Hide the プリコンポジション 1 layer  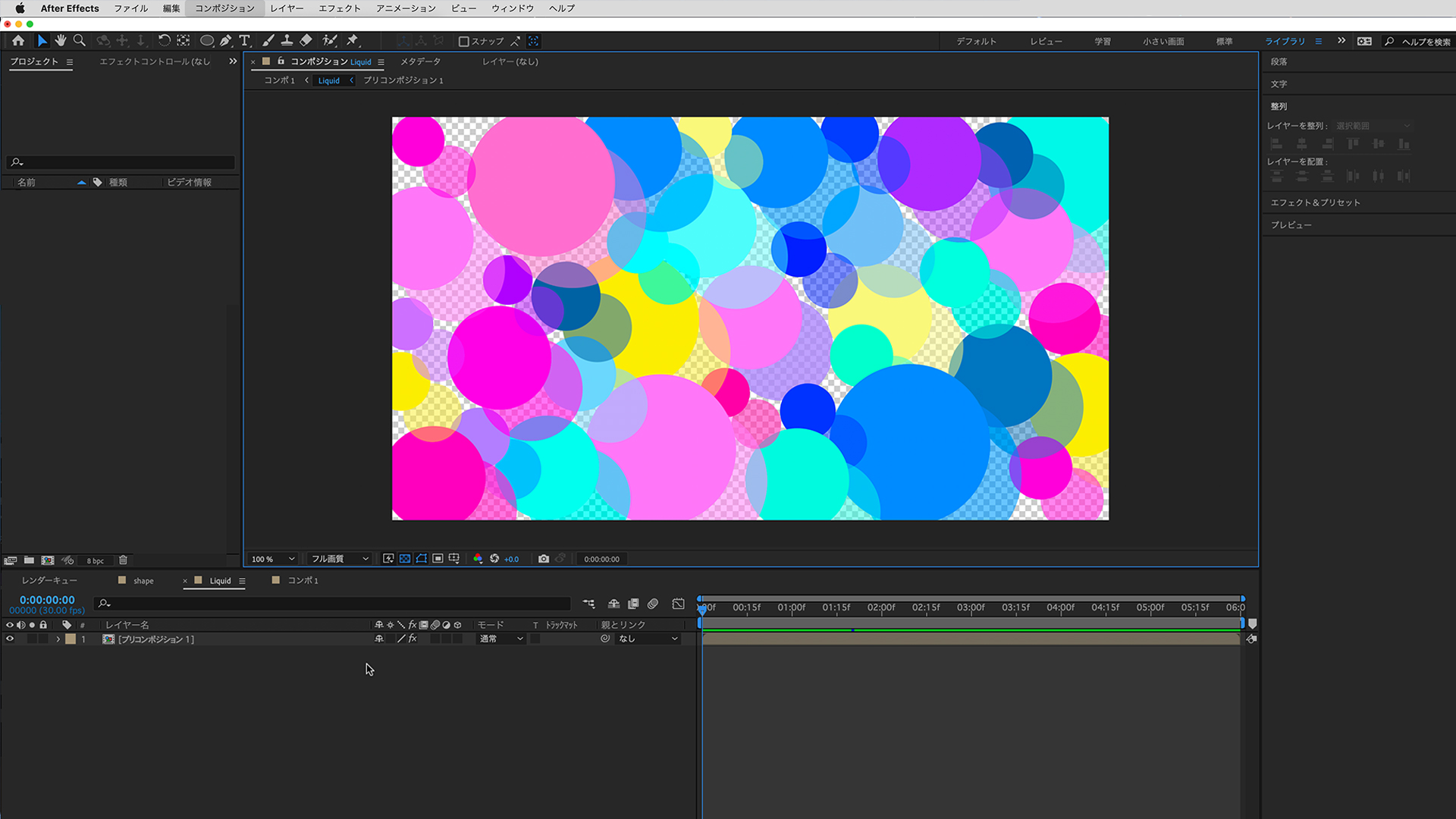point(10,639)
